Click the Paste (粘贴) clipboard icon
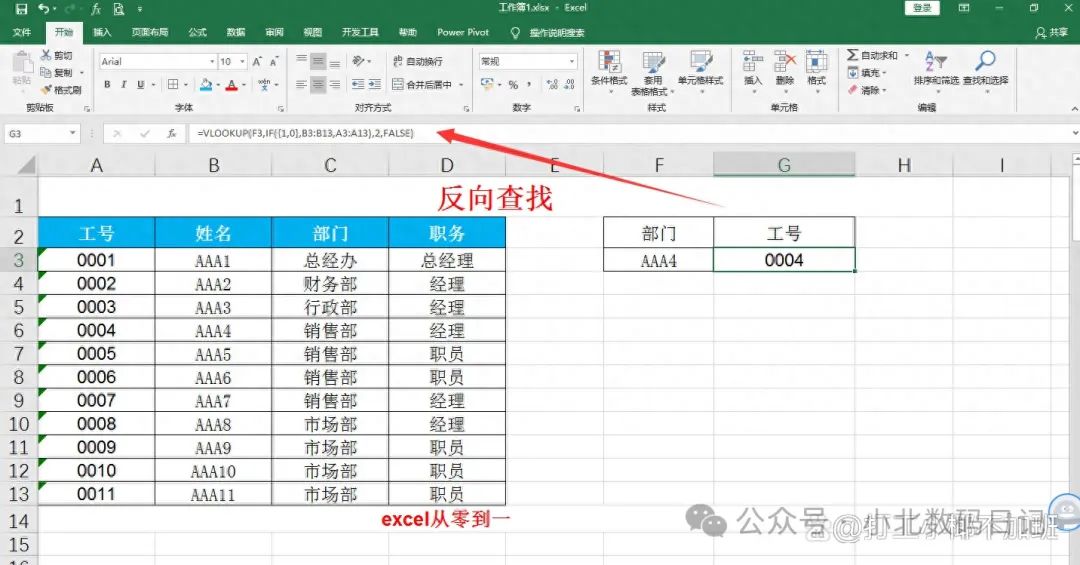This screenshot has height=565, width=1080. 22,63
